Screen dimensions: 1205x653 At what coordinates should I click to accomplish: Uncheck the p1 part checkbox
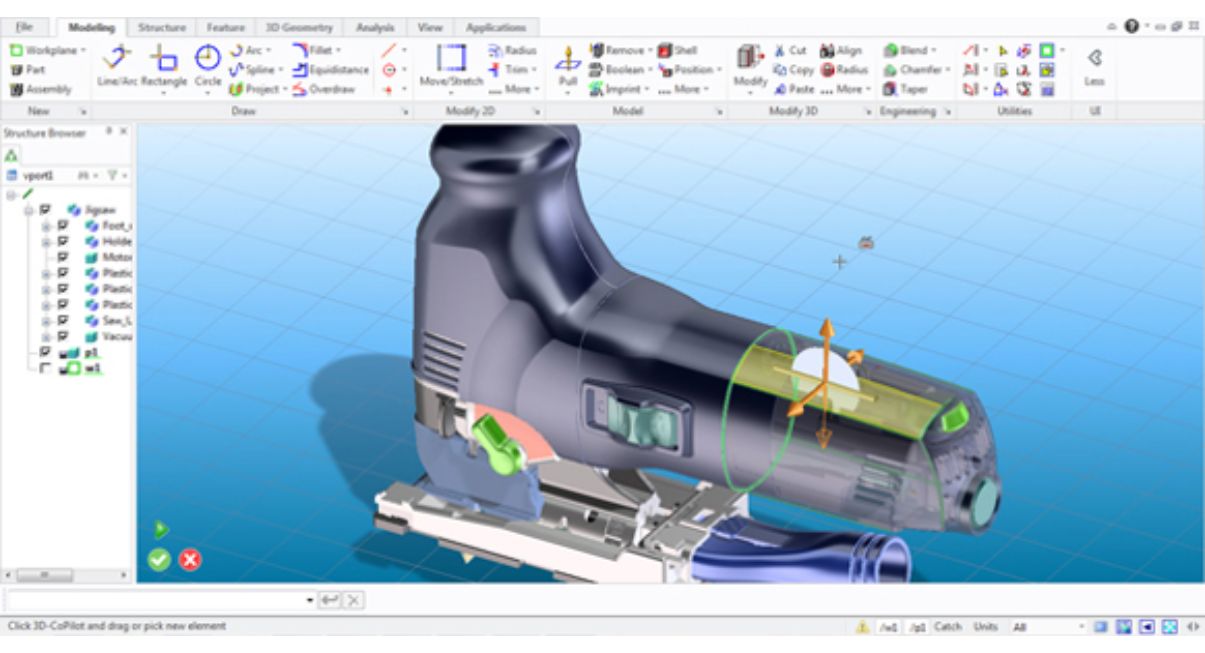[x=45, y=353]
